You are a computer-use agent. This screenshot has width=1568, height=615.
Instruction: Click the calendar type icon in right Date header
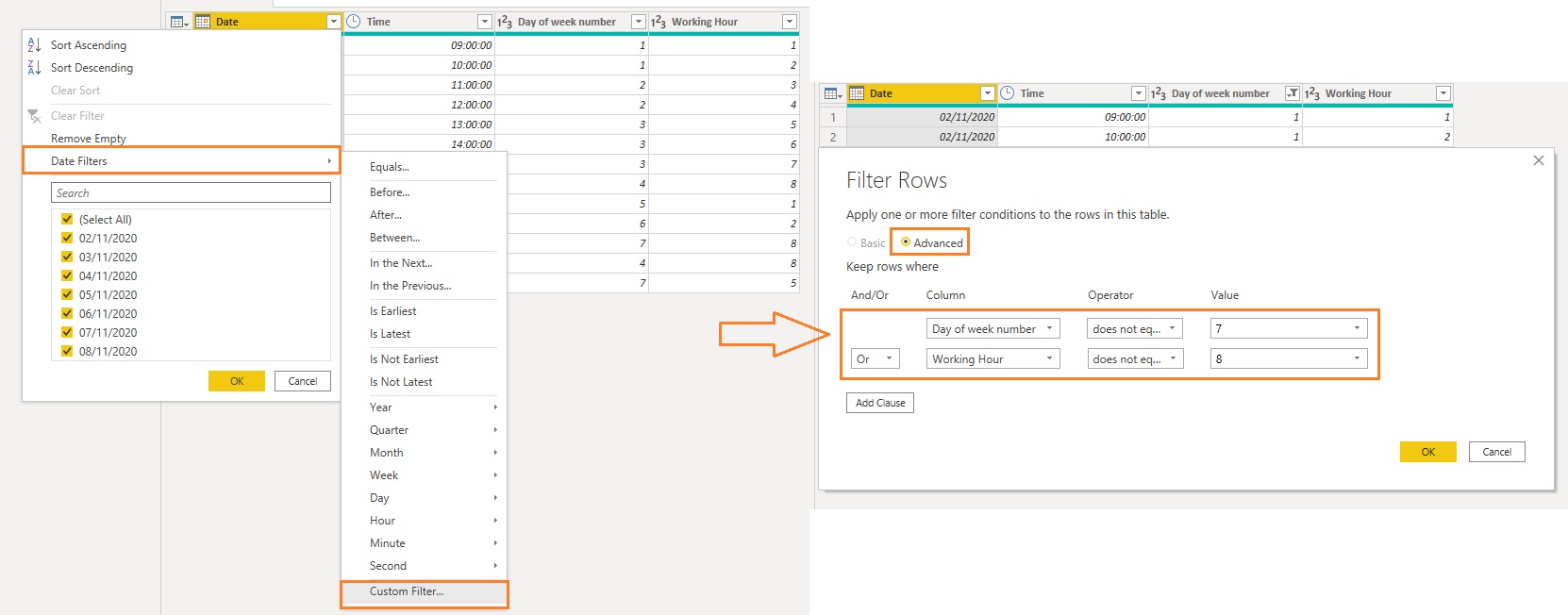point(857,93)
